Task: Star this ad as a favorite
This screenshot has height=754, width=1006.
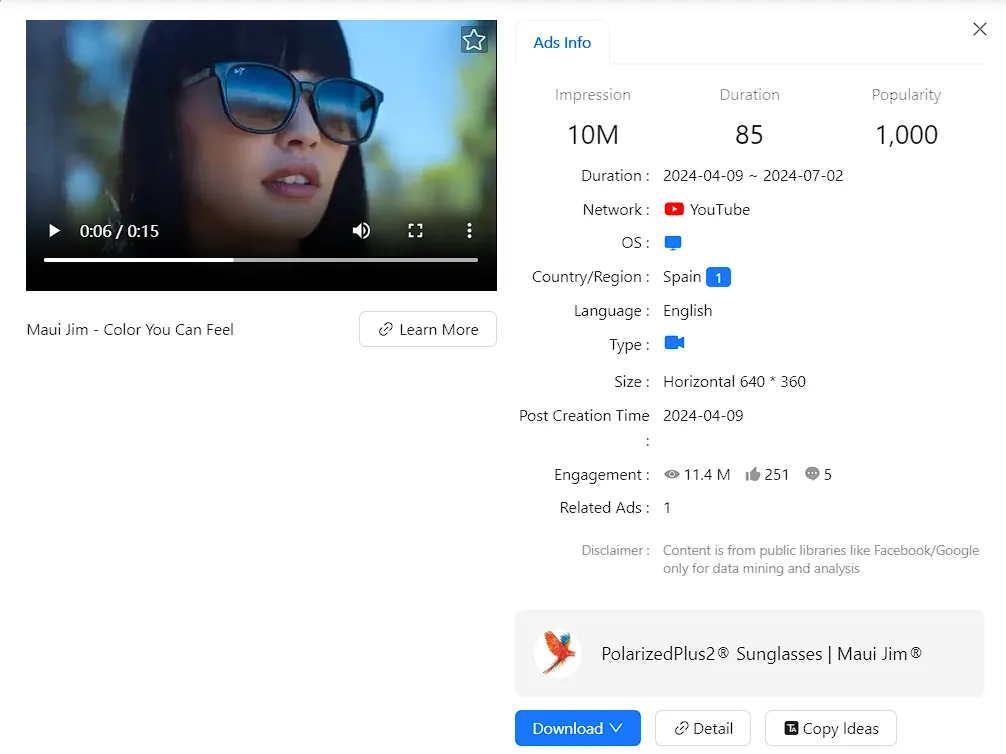Action: point(474,40)
